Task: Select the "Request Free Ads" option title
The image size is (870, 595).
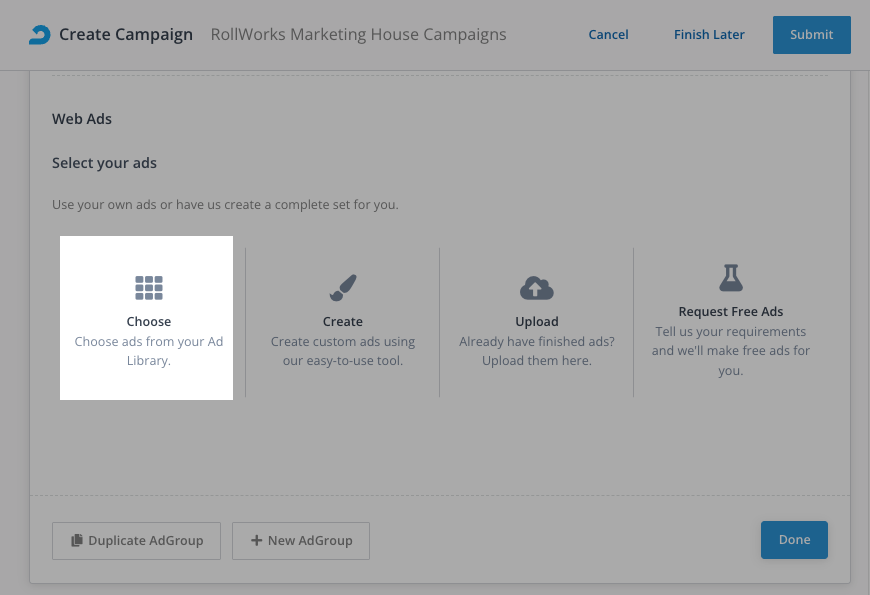Action: [x=731, y=312]
